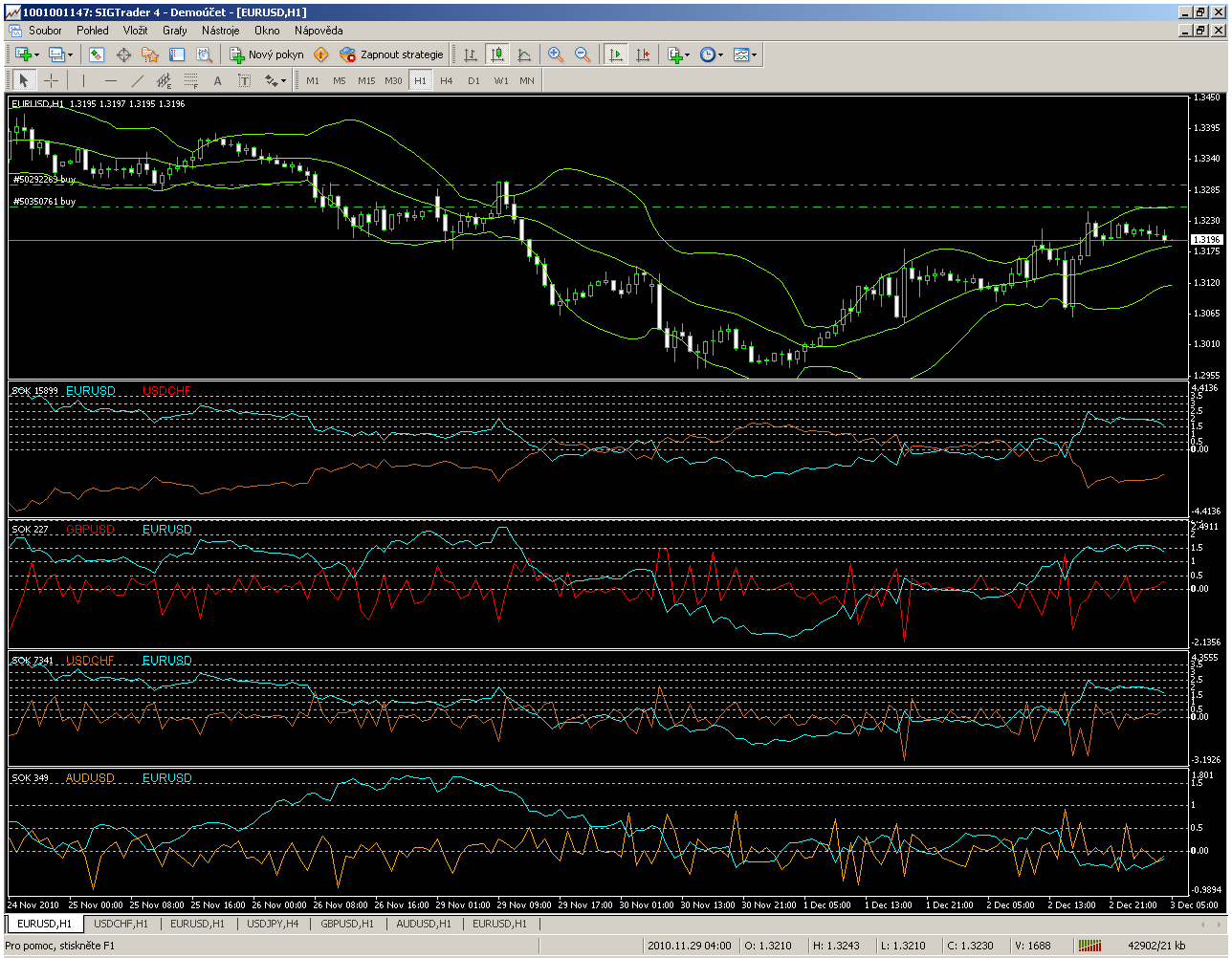Open the Nástroje menu
Image resolution: width=1232 pixels, height=958 pixels.
coord(220,31)
